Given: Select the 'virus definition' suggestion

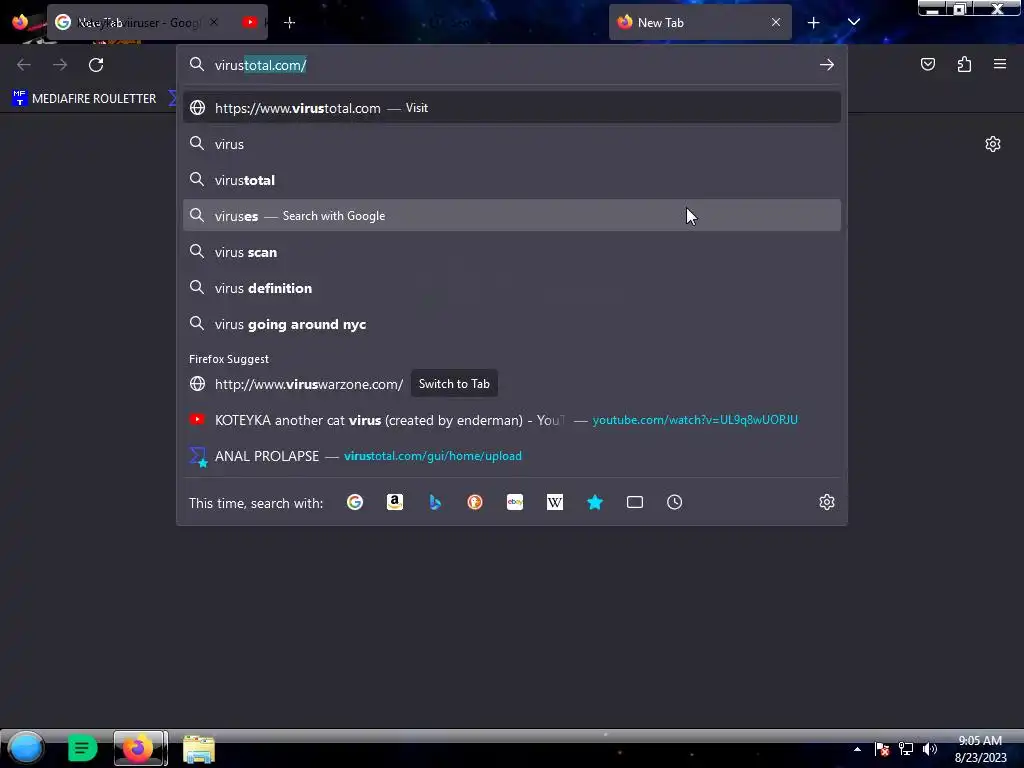Looking at the screenshot, I should (x=511, y=288).
